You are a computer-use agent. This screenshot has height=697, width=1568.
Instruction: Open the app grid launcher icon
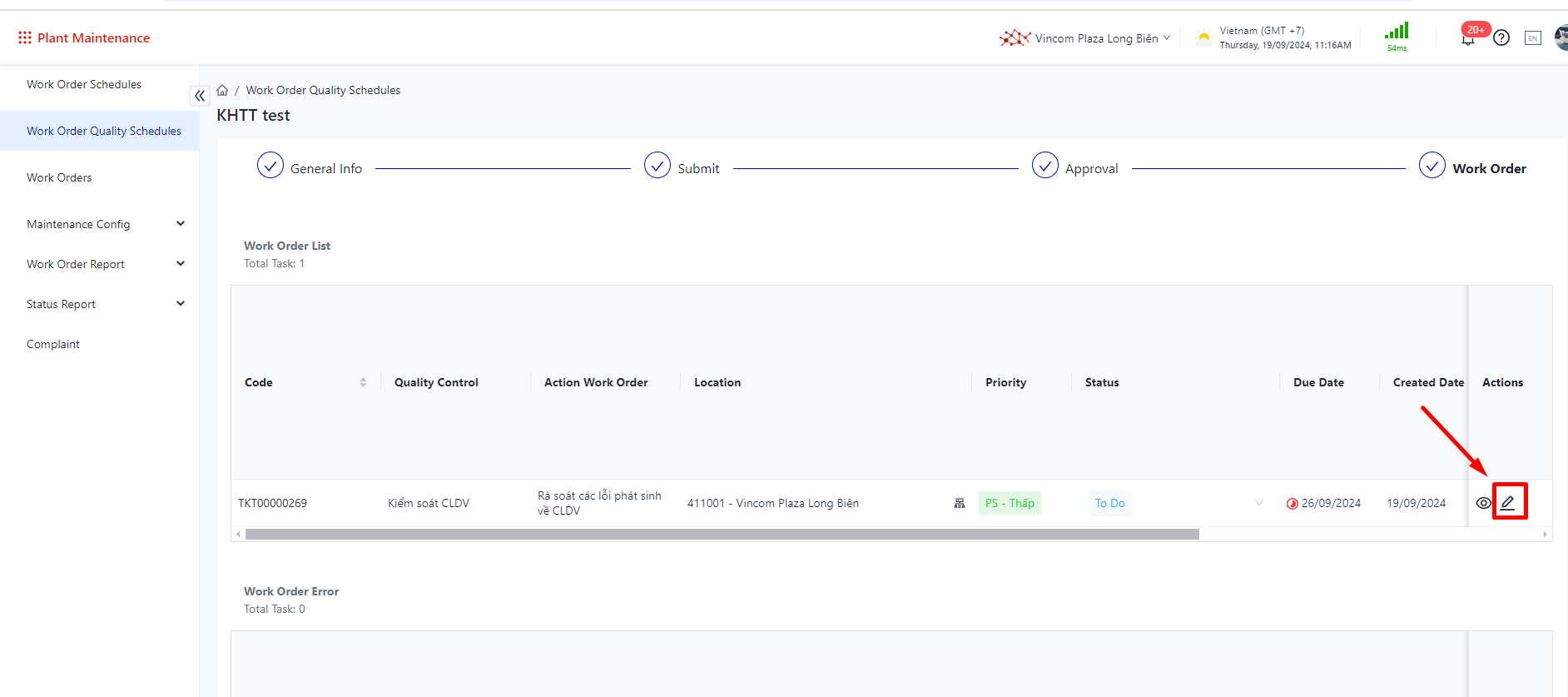tap(25, 37)
